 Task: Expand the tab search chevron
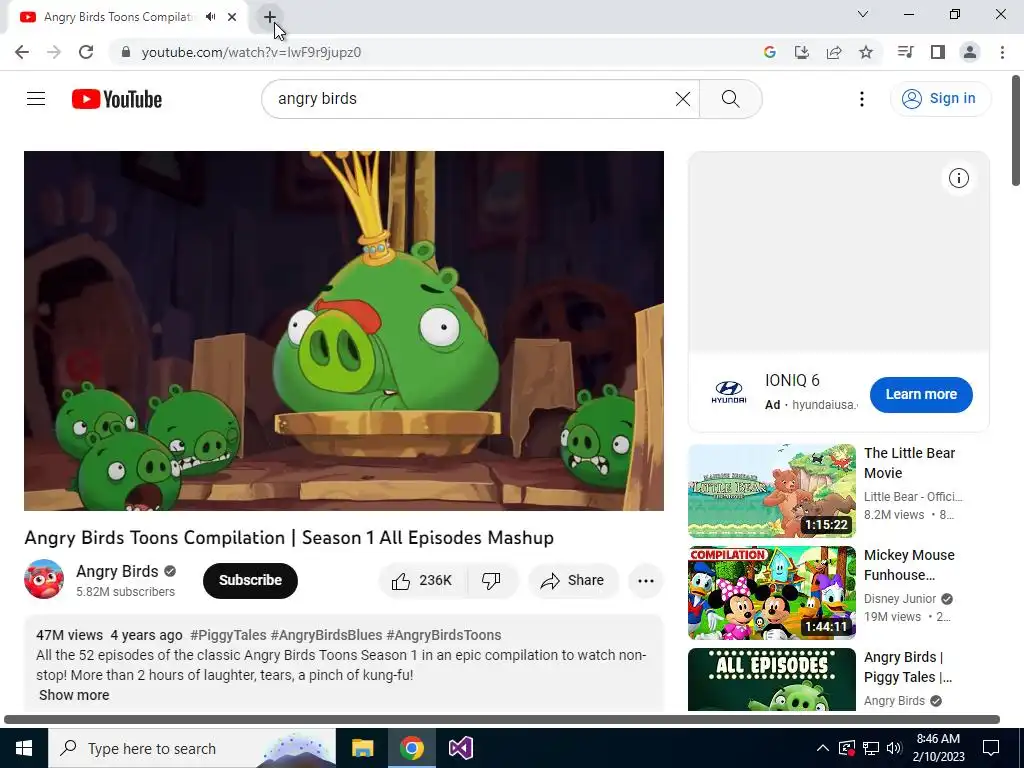coord(863,14)
